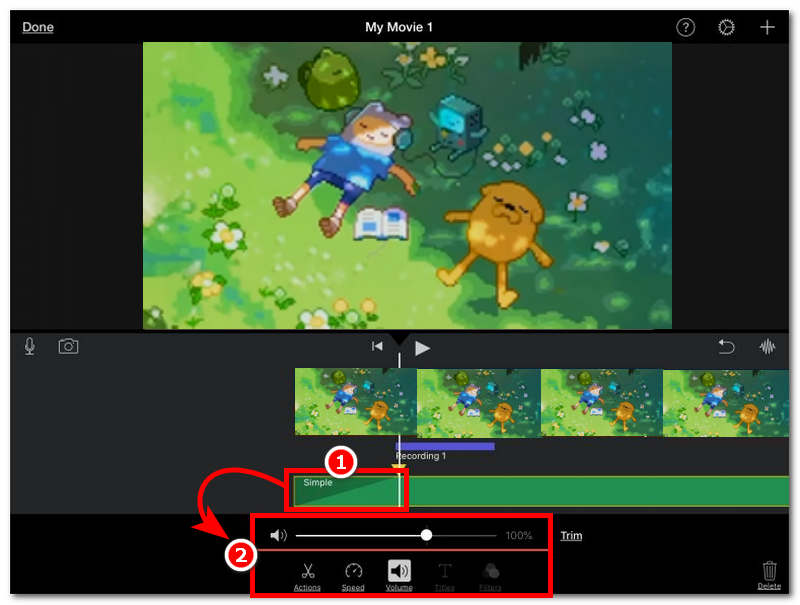
Task: Open the help question mark icon
Action: [x=685, y=27]
